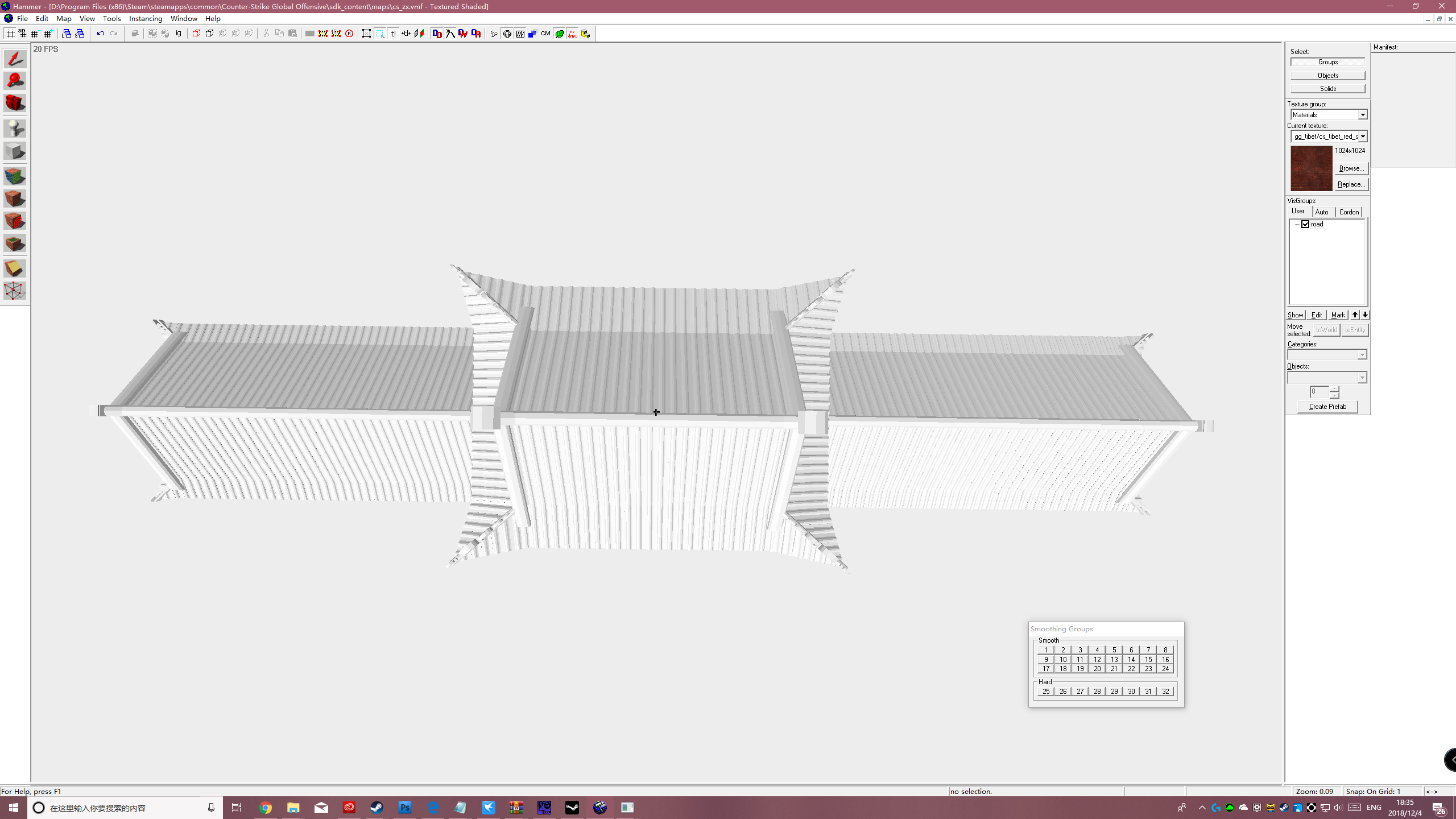
Task: Select the Entity light bulb tool
Action: (15, 129)
